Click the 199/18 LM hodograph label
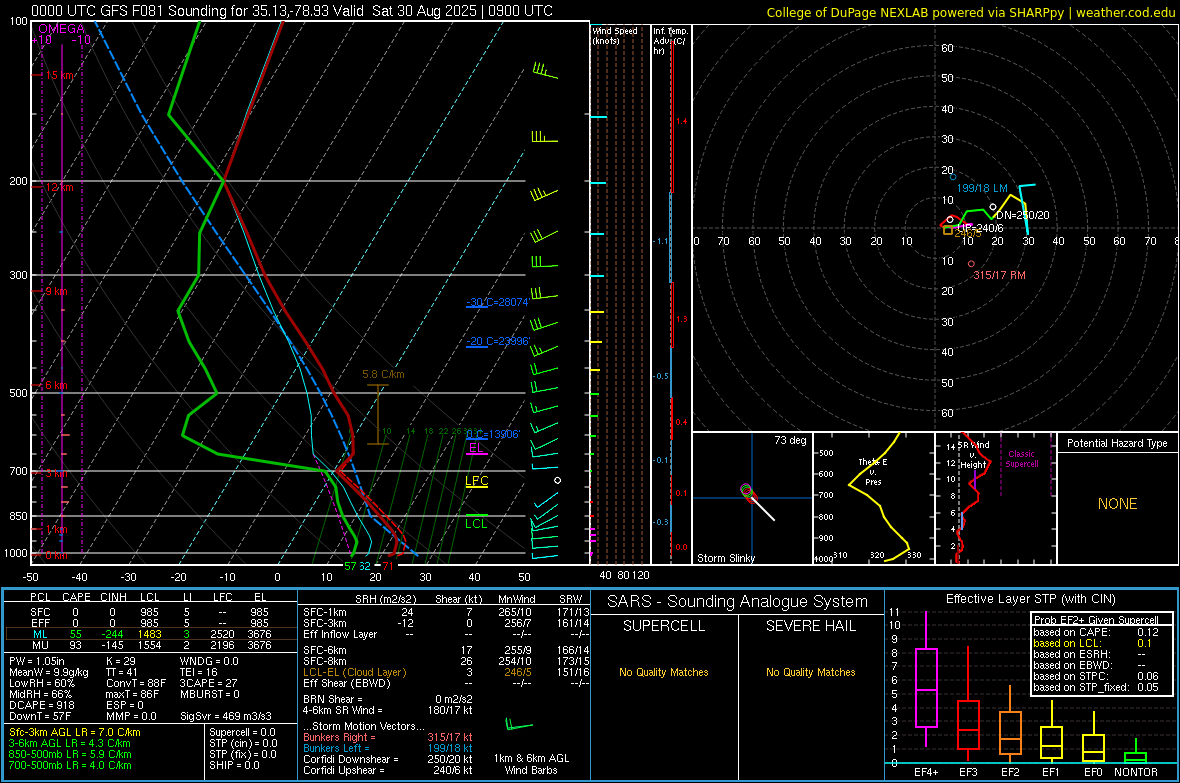 click(x=982, y=188)
